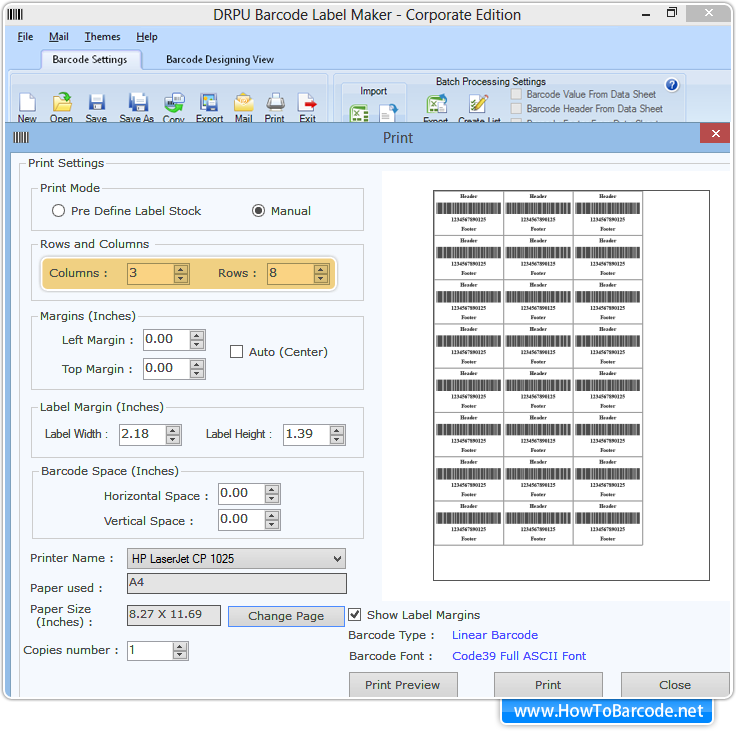Click the Copy toolbar icon
The height and width of the screenshot is (731, 736).
click(x=174, y=102)
